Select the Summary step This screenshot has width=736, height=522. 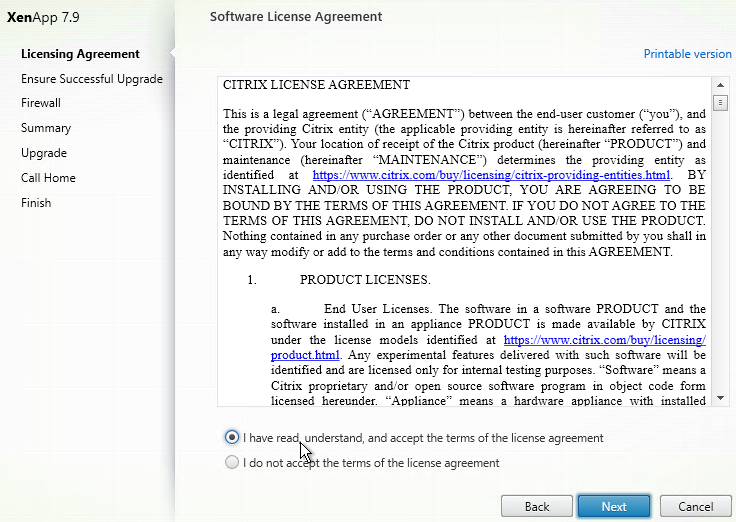[46, 128]
